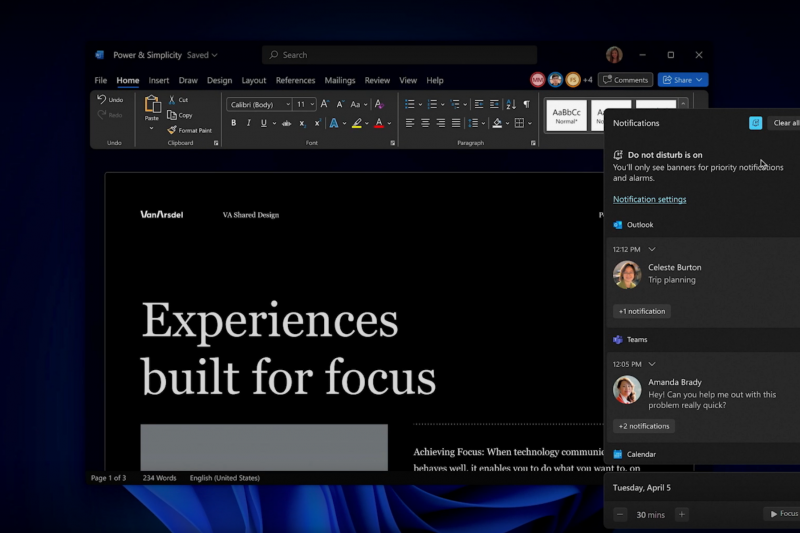Switch to the Draw tab
The image size is (800, 533).
pyautogui.click(x=188, y=81)
